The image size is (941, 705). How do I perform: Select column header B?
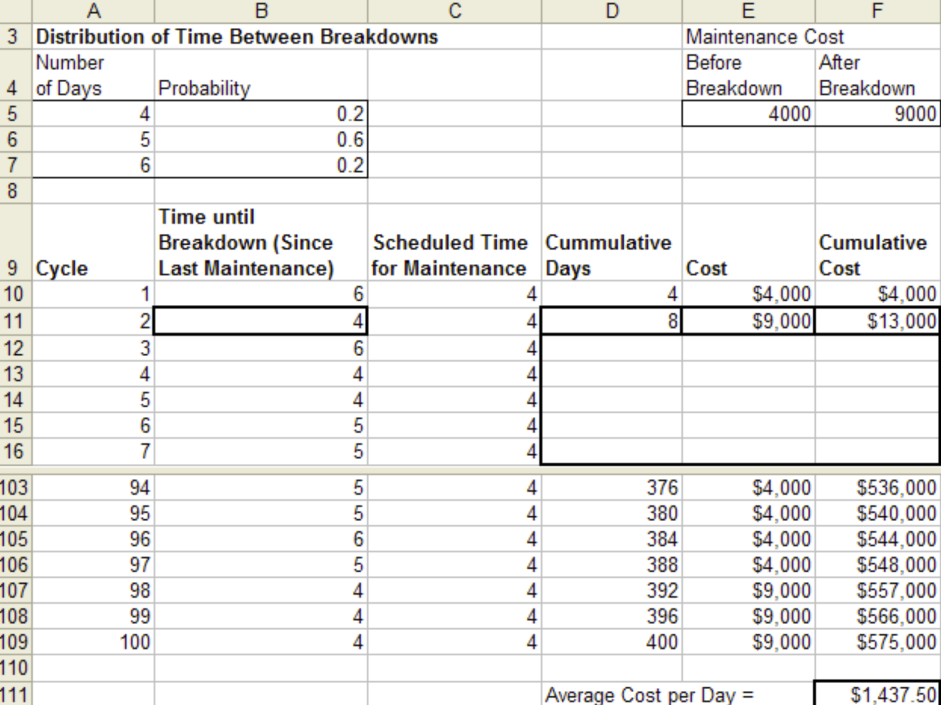pos(261,11)
